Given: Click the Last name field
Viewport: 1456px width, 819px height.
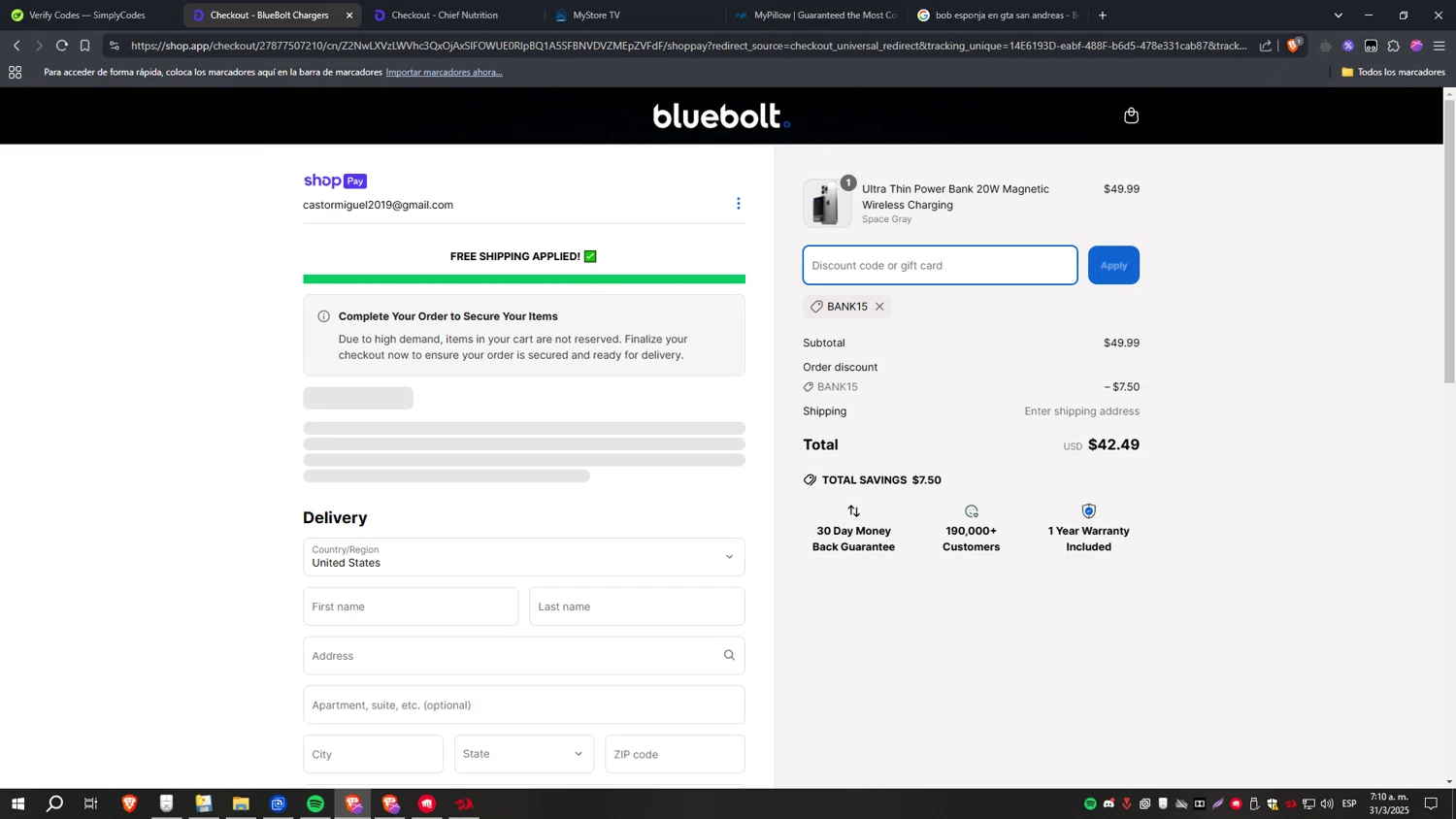Looking at the screenshot, I should click(x=637, y=606).
